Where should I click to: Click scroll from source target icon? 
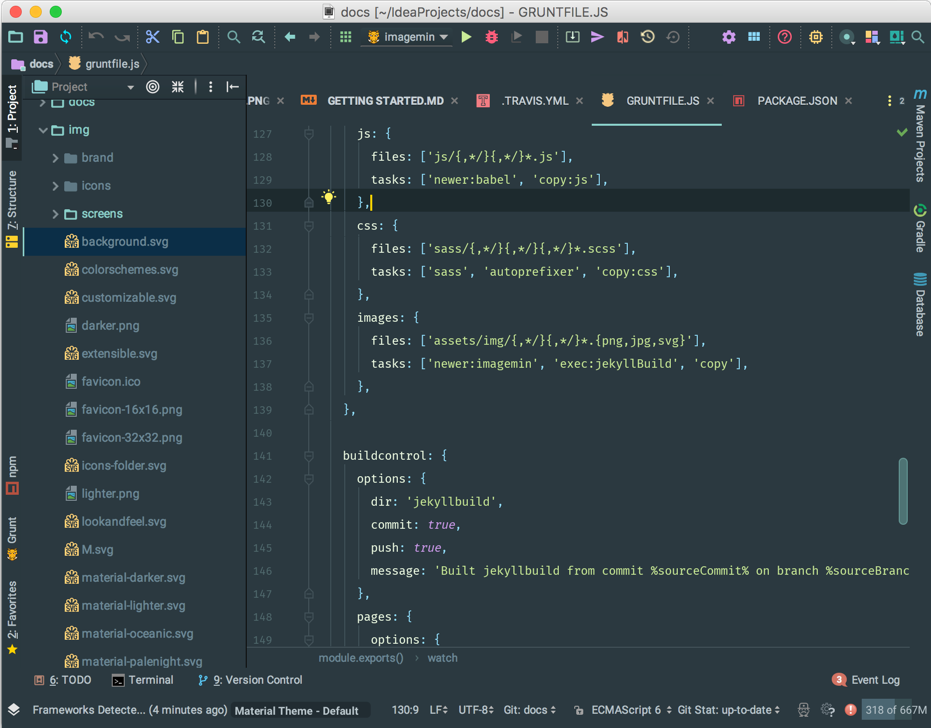(x=153, y=87)
